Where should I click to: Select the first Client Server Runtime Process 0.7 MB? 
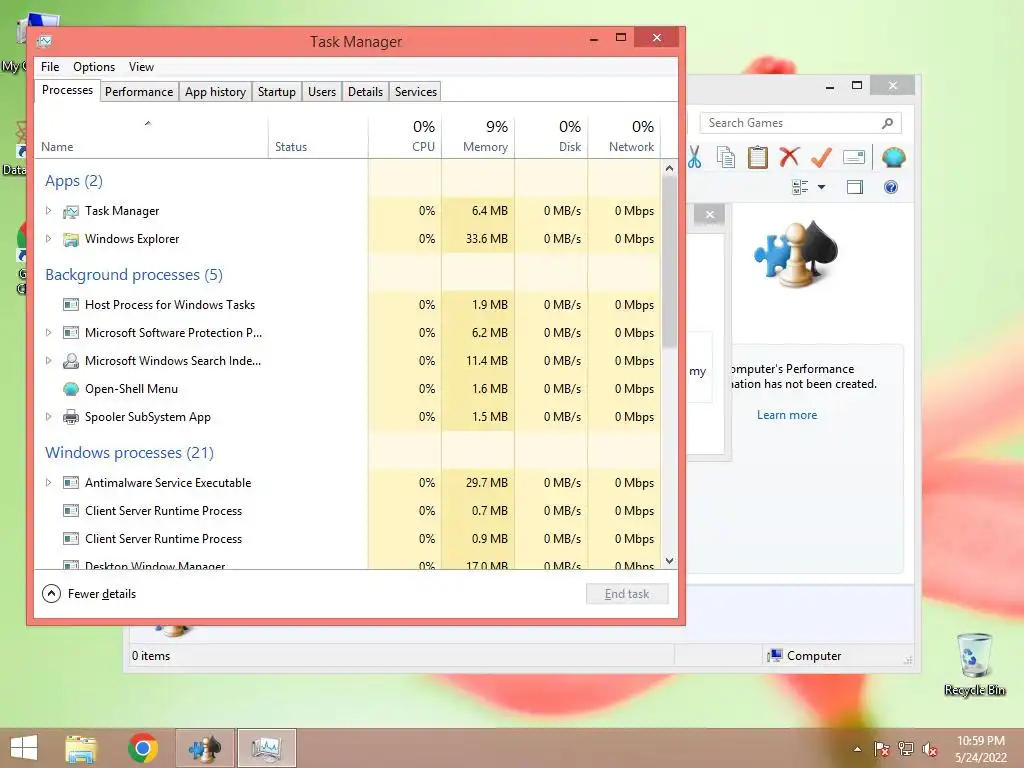[347, 511]
